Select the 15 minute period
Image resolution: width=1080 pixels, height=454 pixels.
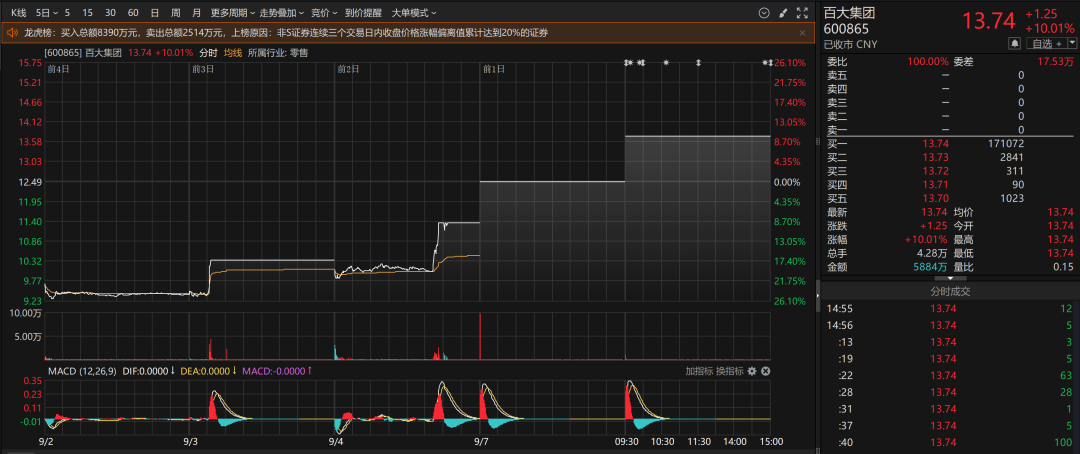point(87,12)
